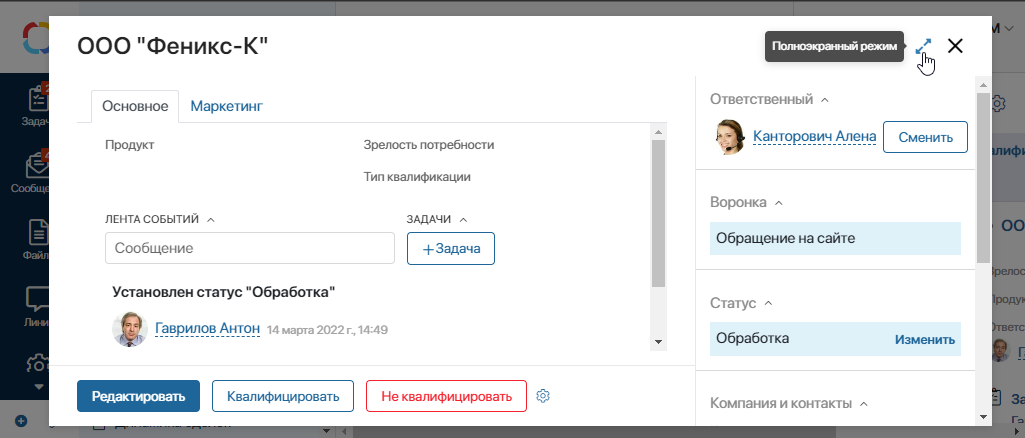Click right panel scrollbar thumb
The width and height of the screenshot is (1025, 438).
[983, 177]
